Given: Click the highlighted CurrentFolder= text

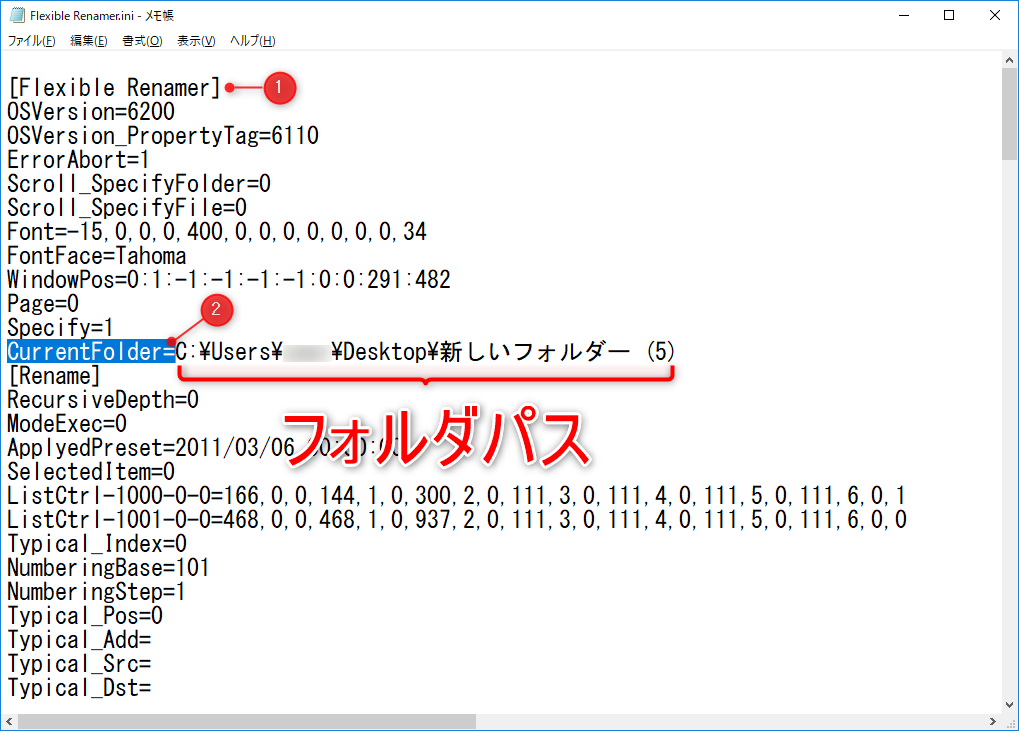Looking at the screenshot, I should pyautogui.click(x=91, y=352).
